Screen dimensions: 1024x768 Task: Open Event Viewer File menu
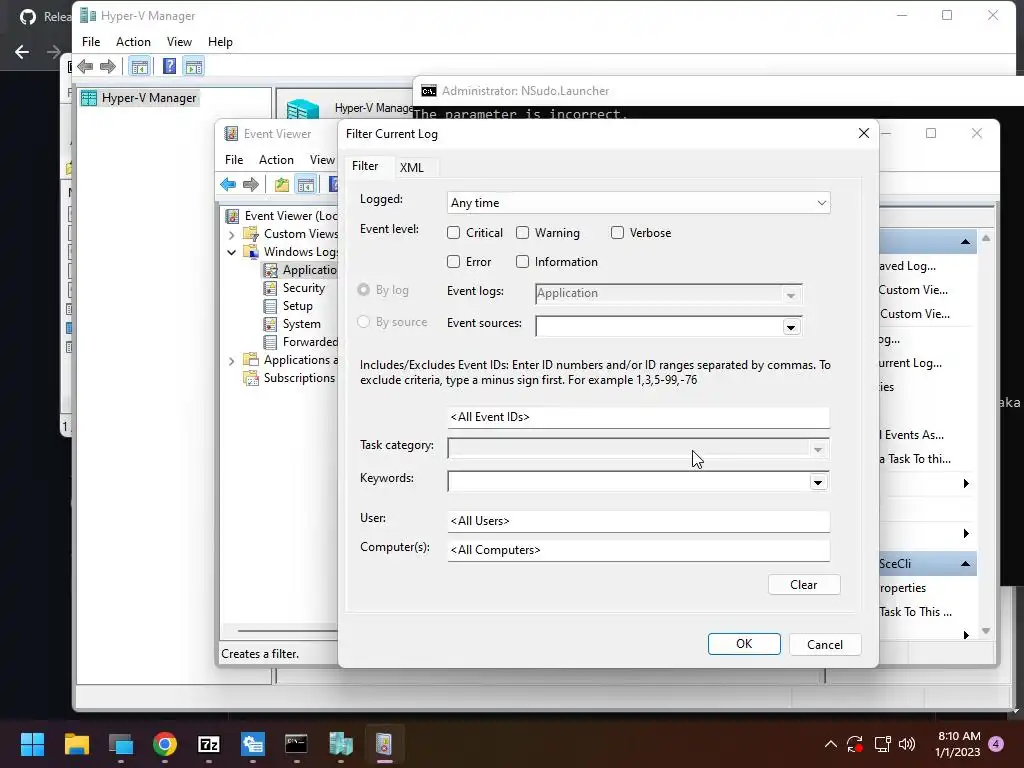(234, 160)
